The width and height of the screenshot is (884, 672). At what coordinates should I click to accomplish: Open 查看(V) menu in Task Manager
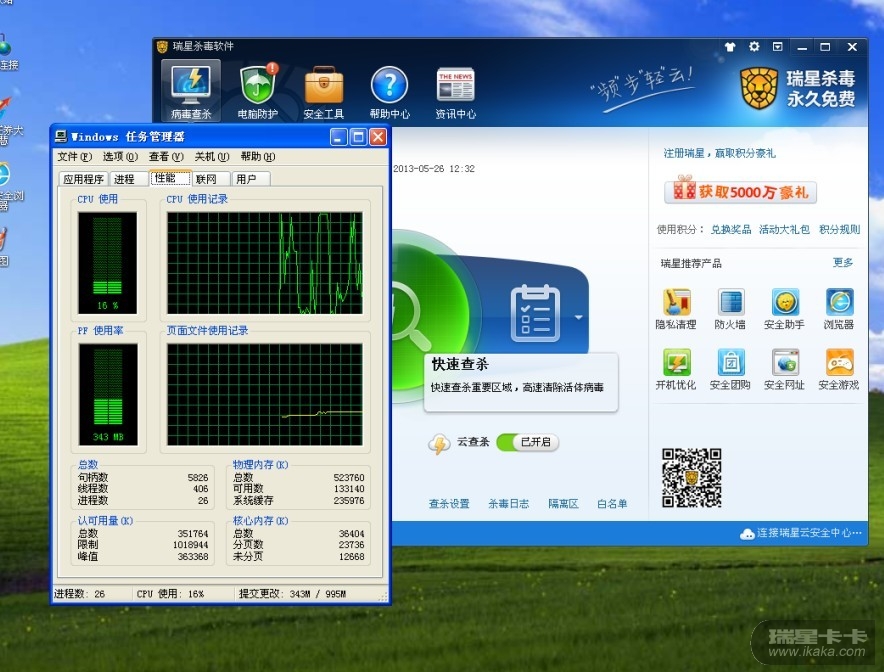click(x=166, y=157)
